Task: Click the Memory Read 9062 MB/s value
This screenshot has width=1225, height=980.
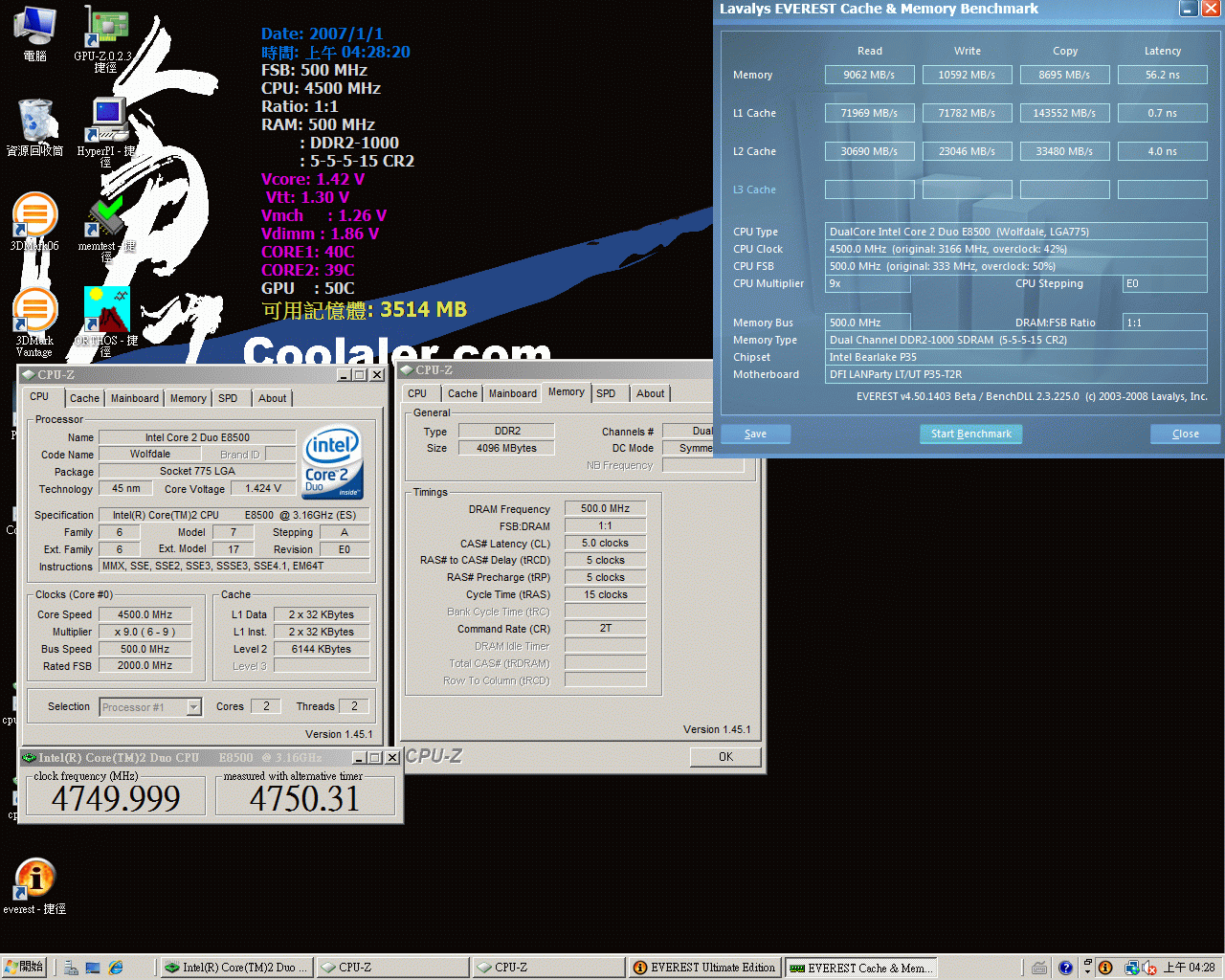Action: [870, 75]
